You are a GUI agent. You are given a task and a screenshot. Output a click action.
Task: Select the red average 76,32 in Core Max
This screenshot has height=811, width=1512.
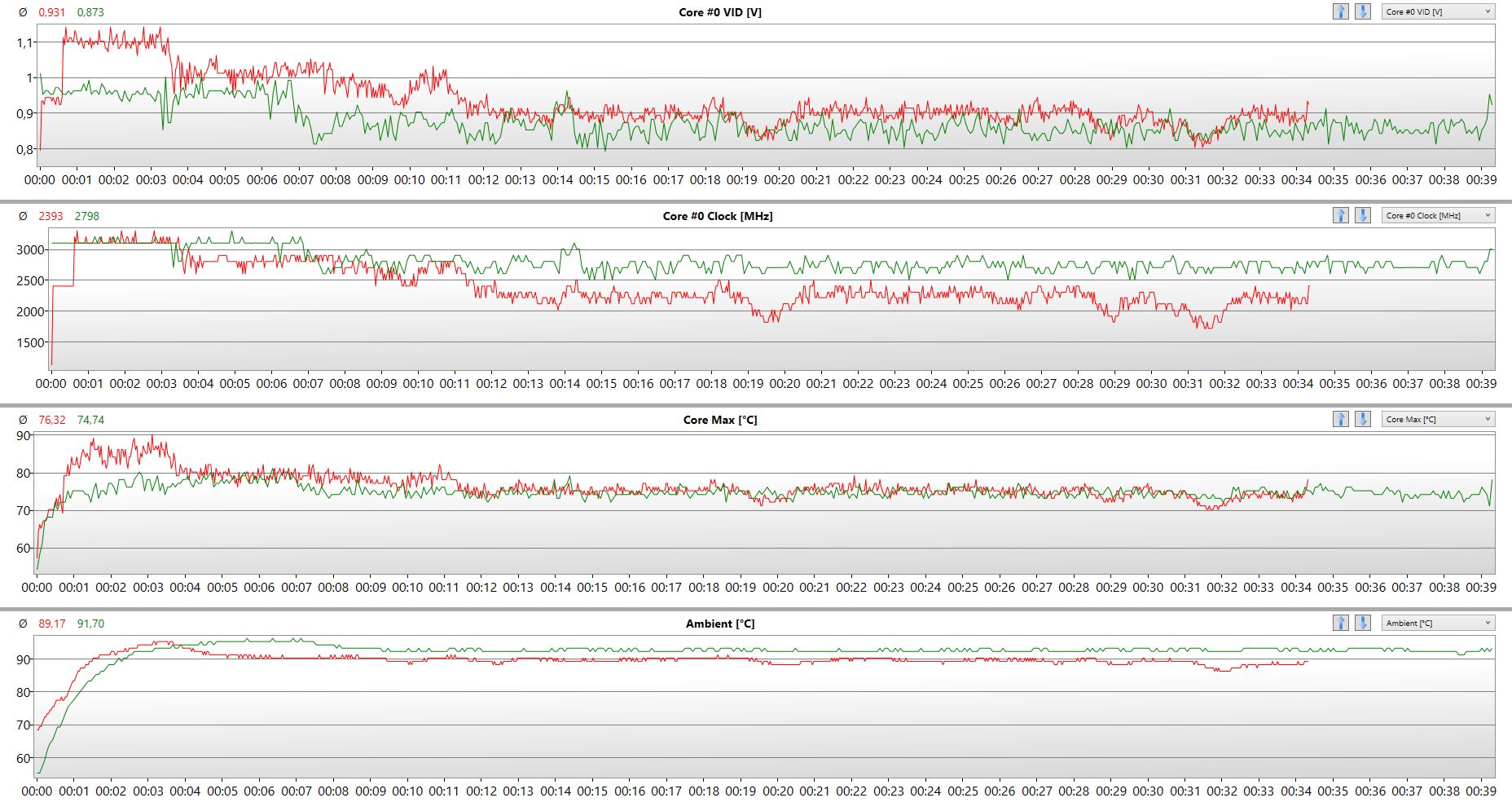coord(52,420)
